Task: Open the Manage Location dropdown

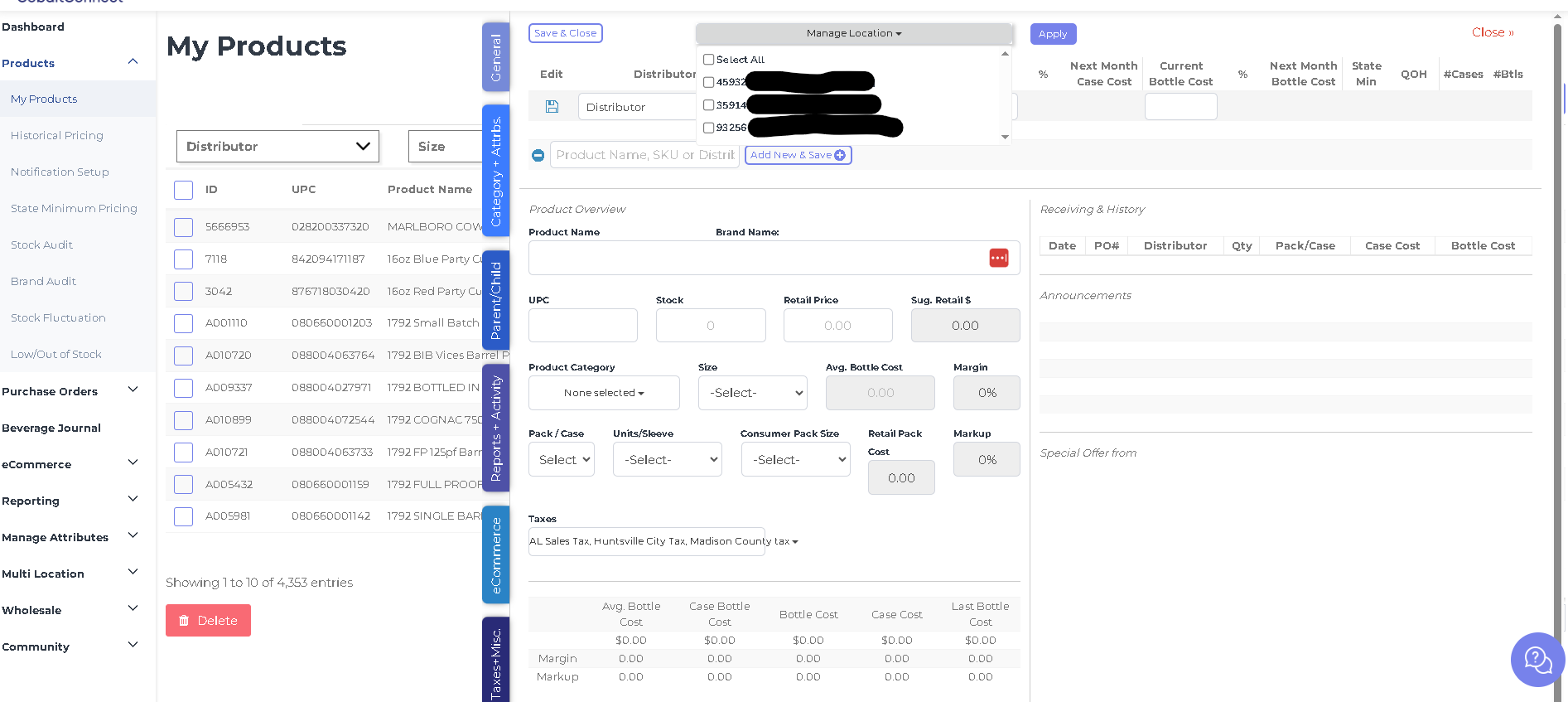Action: [x=853, y=33]
